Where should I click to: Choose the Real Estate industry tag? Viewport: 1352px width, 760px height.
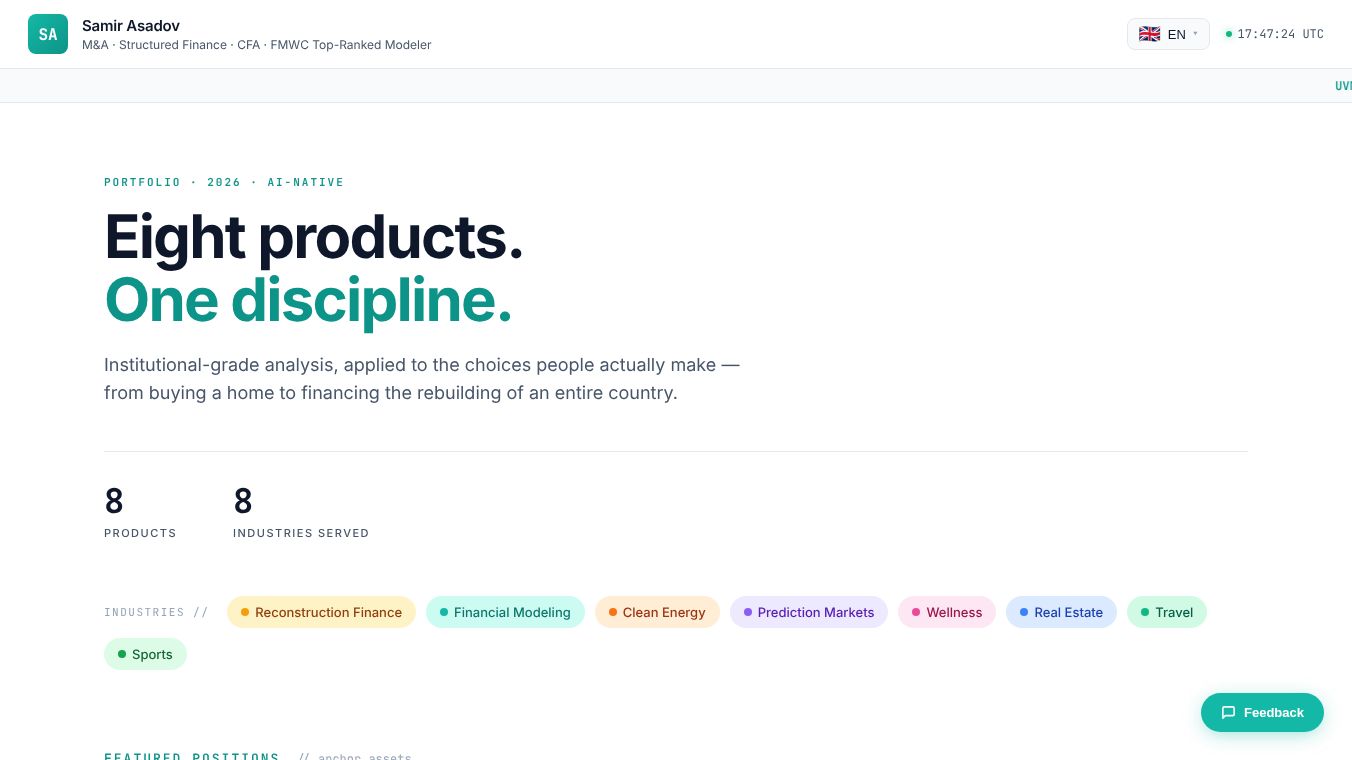click(1061, 612)
